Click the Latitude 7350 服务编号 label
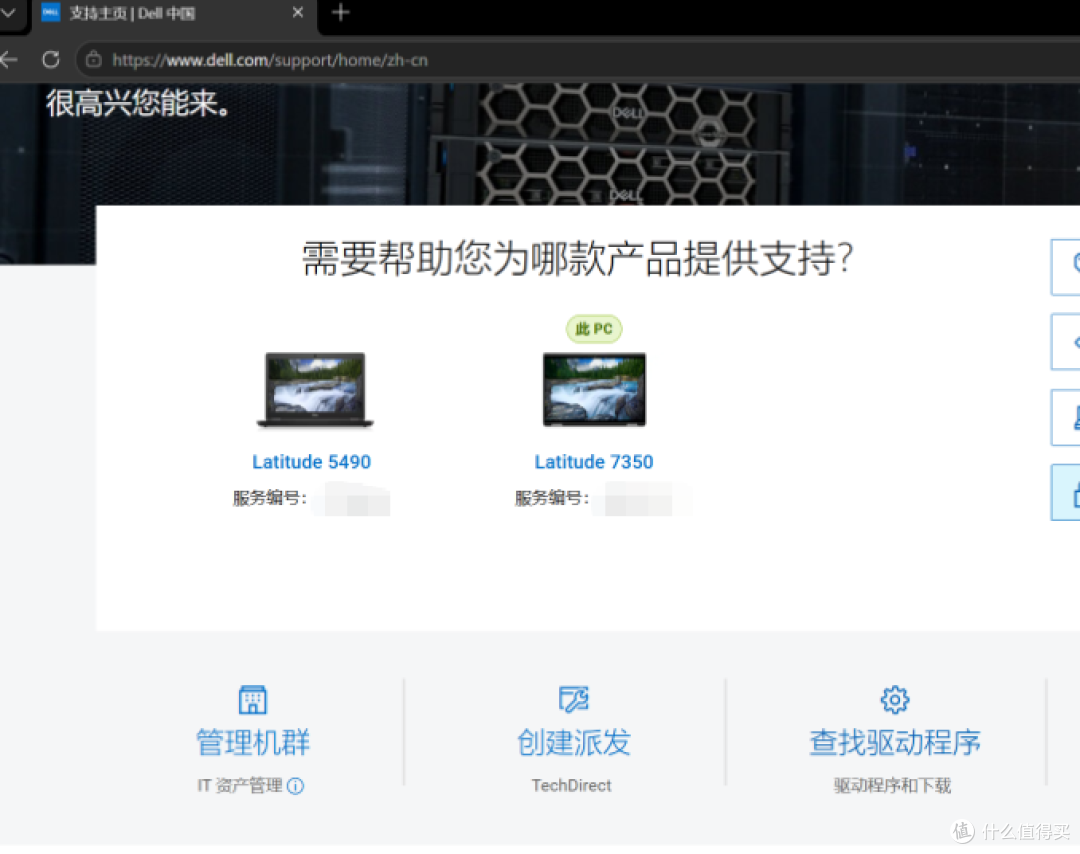 (552, 498)
